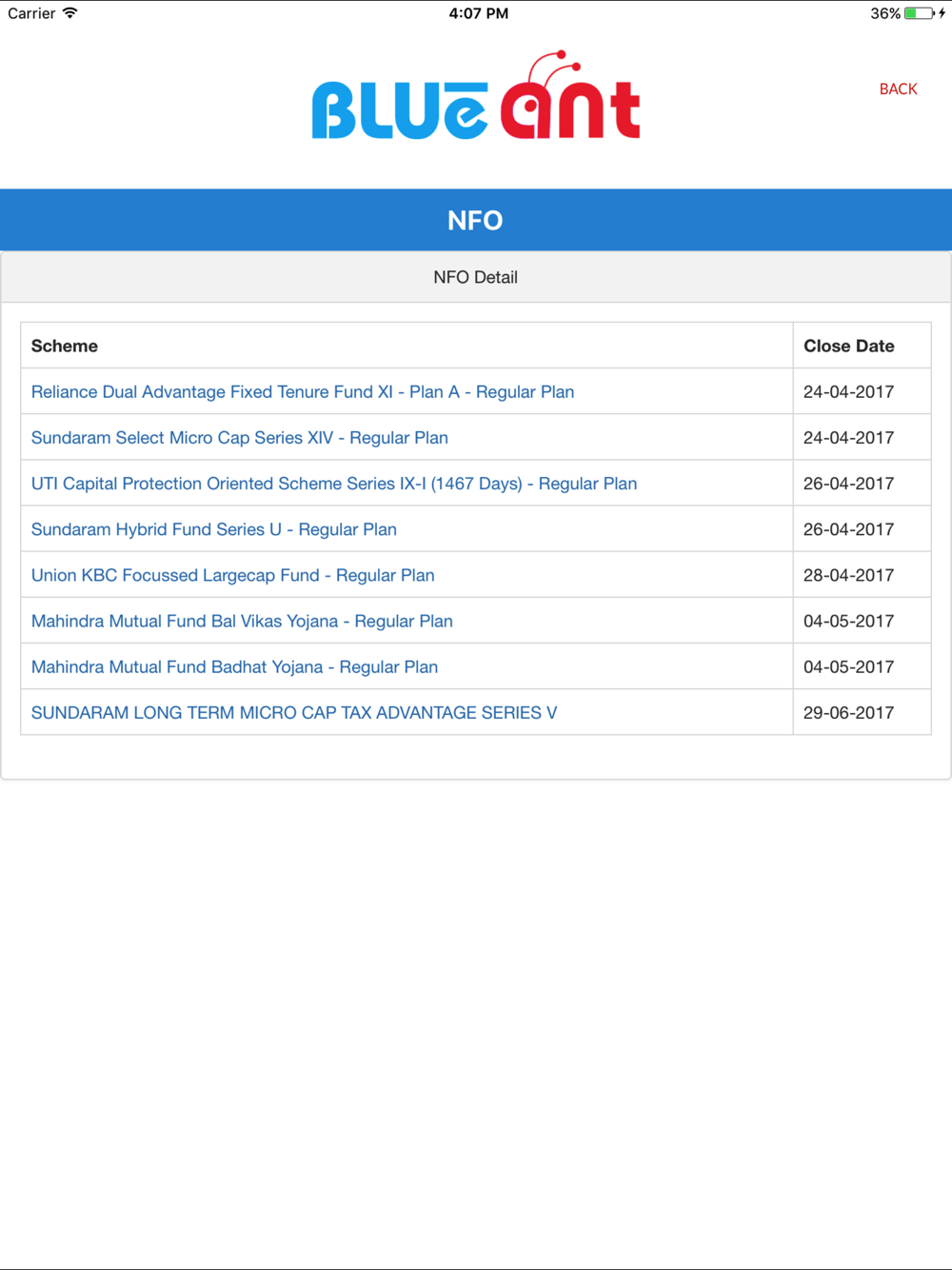Tap the blue NFO title bar

(476, 220)
